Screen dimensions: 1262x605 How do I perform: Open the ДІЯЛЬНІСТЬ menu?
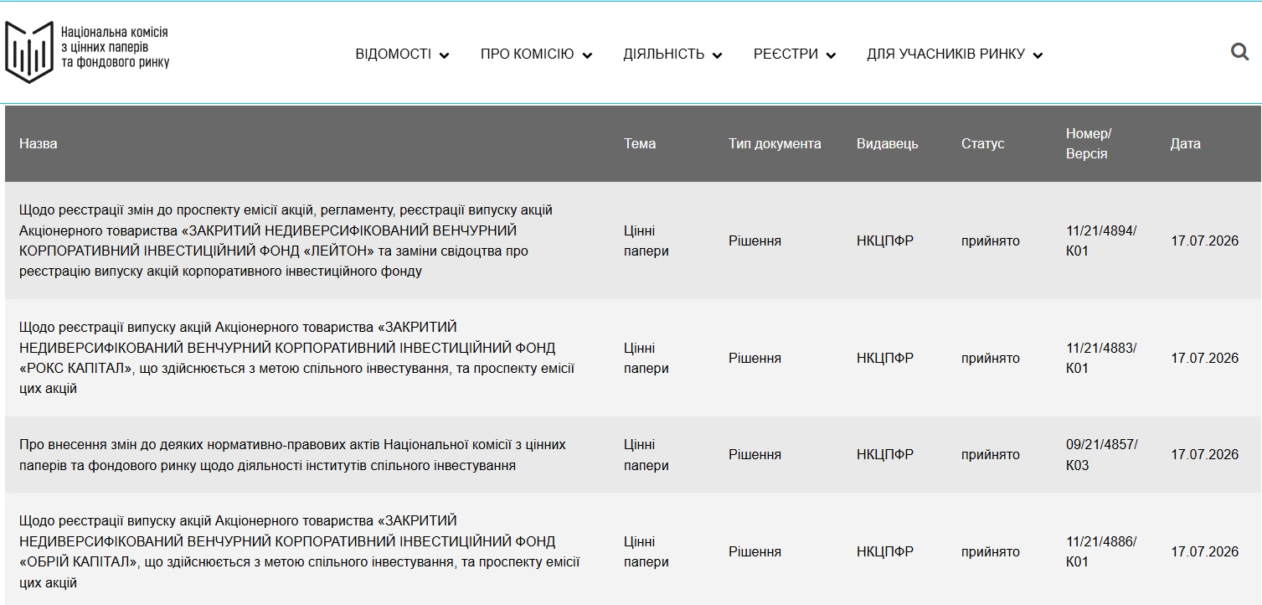[673, 54]
